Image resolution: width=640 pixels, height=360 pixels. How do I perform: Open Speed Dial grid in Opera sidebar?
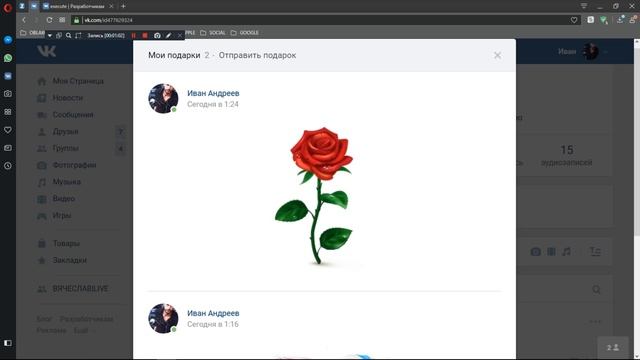pyautogui.click(x=8, y=112)
